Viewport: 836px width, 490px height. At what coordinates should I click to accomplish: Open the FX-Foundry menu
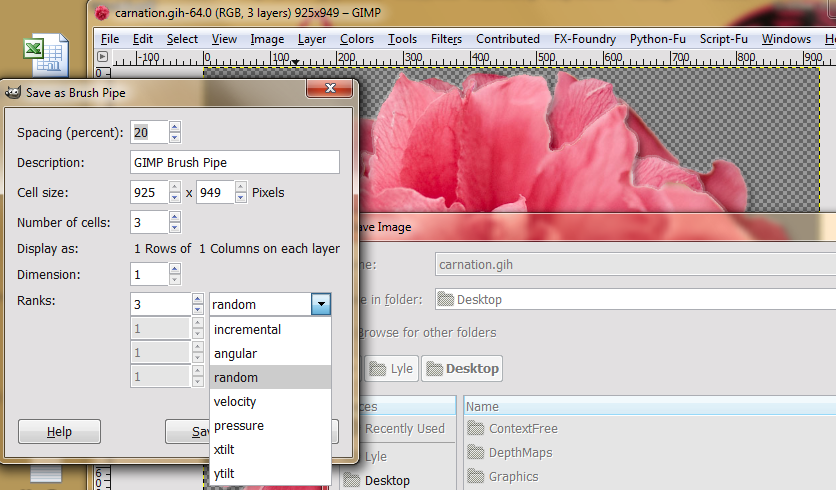pyautogui.click(x=584, y=39)
